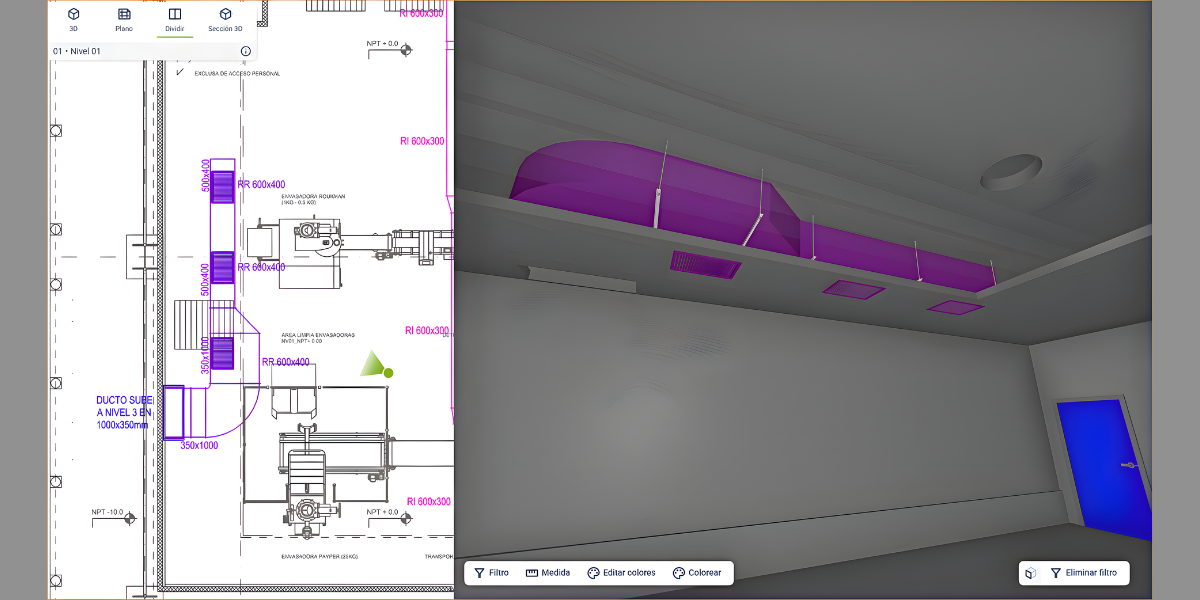Open Editar colores palette

click(x=621, y=573)
